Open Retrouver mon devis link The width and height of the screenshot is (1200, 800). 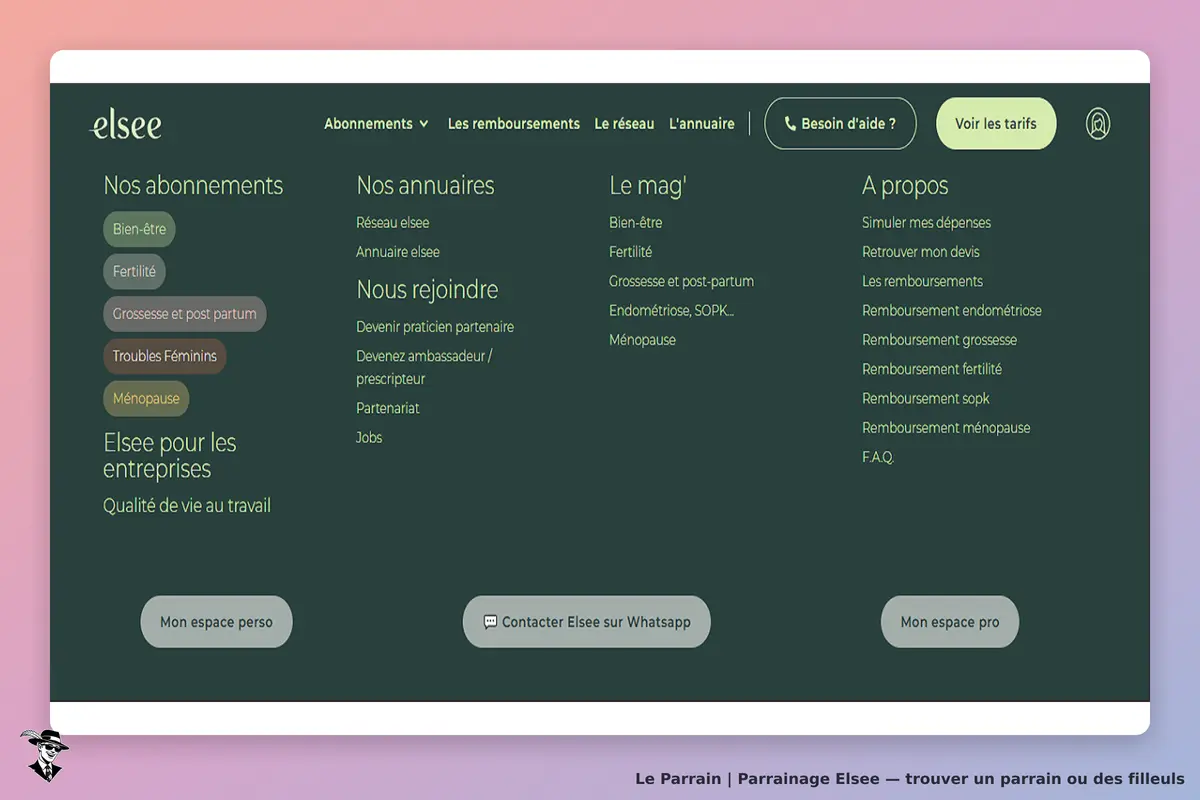[x=921, y=252]
